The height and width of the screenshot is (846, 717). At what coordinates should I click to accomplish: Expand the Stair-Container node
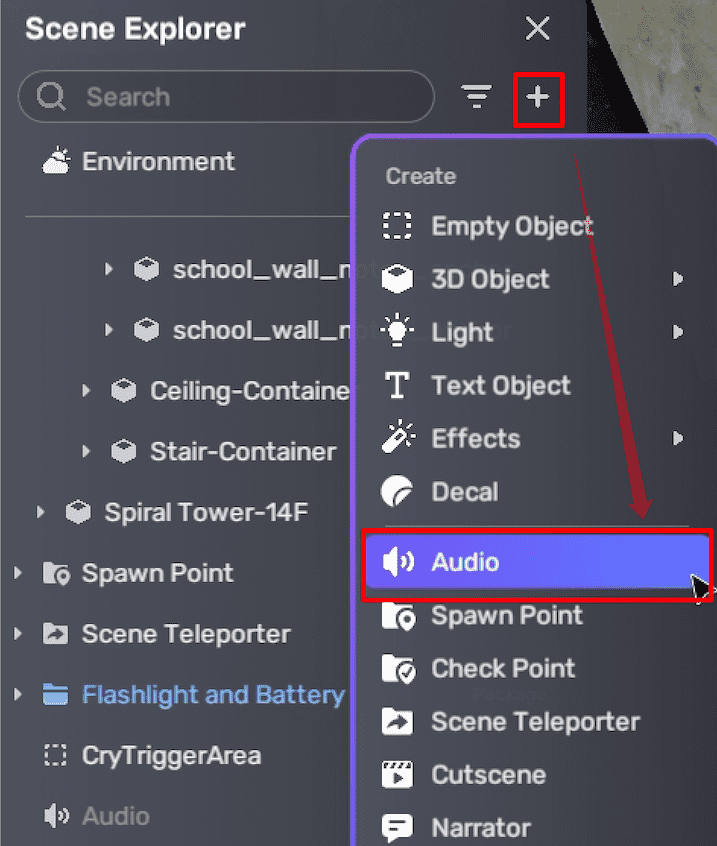(x=86, y=451)
